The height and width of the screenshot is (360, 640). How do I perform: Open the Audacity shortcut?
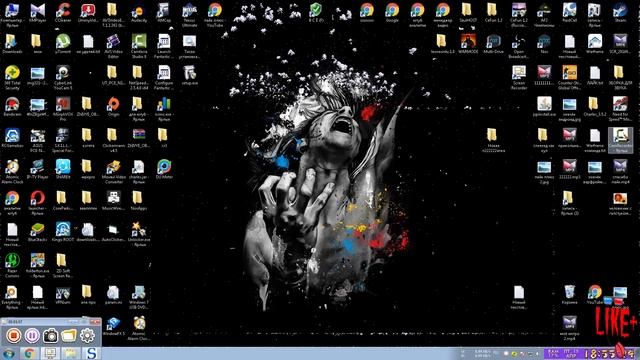click(x=139, y=13)
